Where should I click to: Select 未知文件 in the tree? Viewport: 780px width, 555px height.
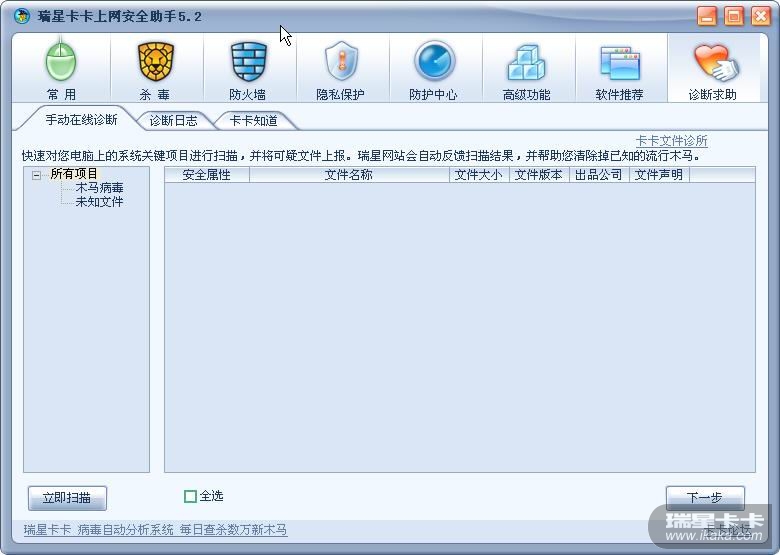tap(99, 202)
